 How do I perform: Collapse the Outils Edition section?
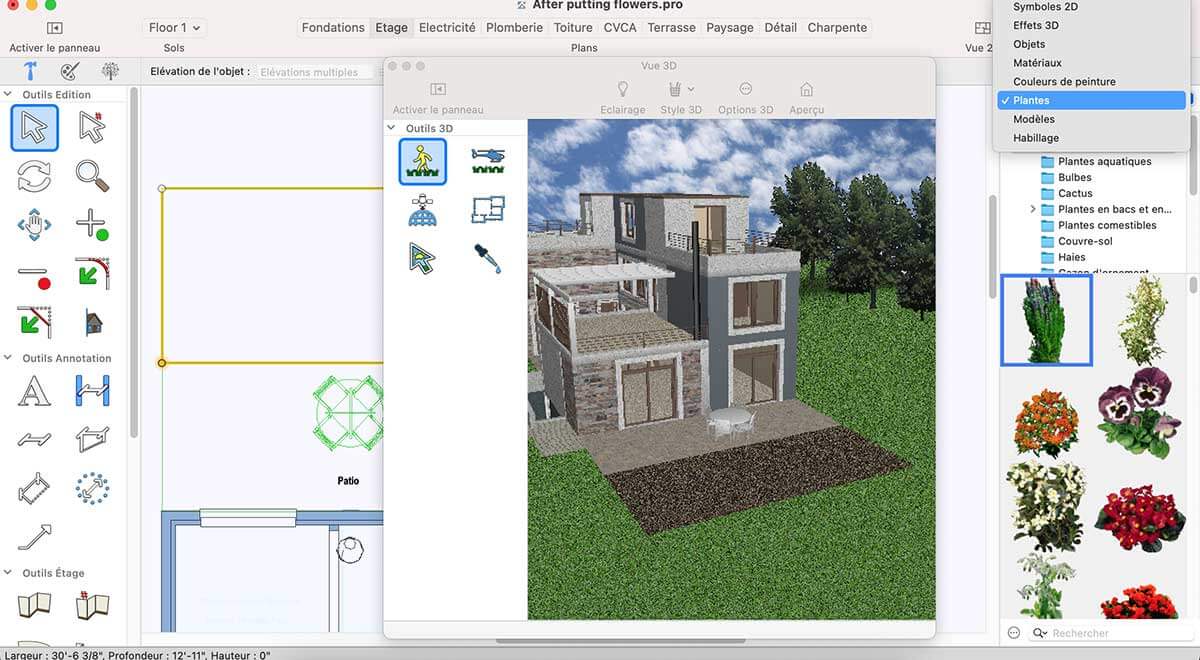(x=9, y=95)
